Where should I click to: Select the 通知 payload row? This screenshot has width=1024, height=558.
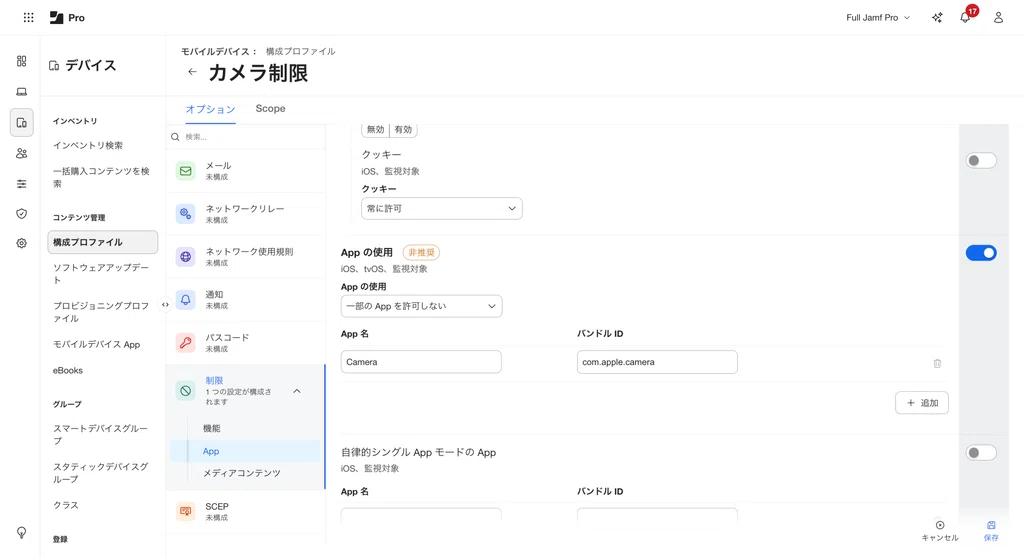click(246, 300)
